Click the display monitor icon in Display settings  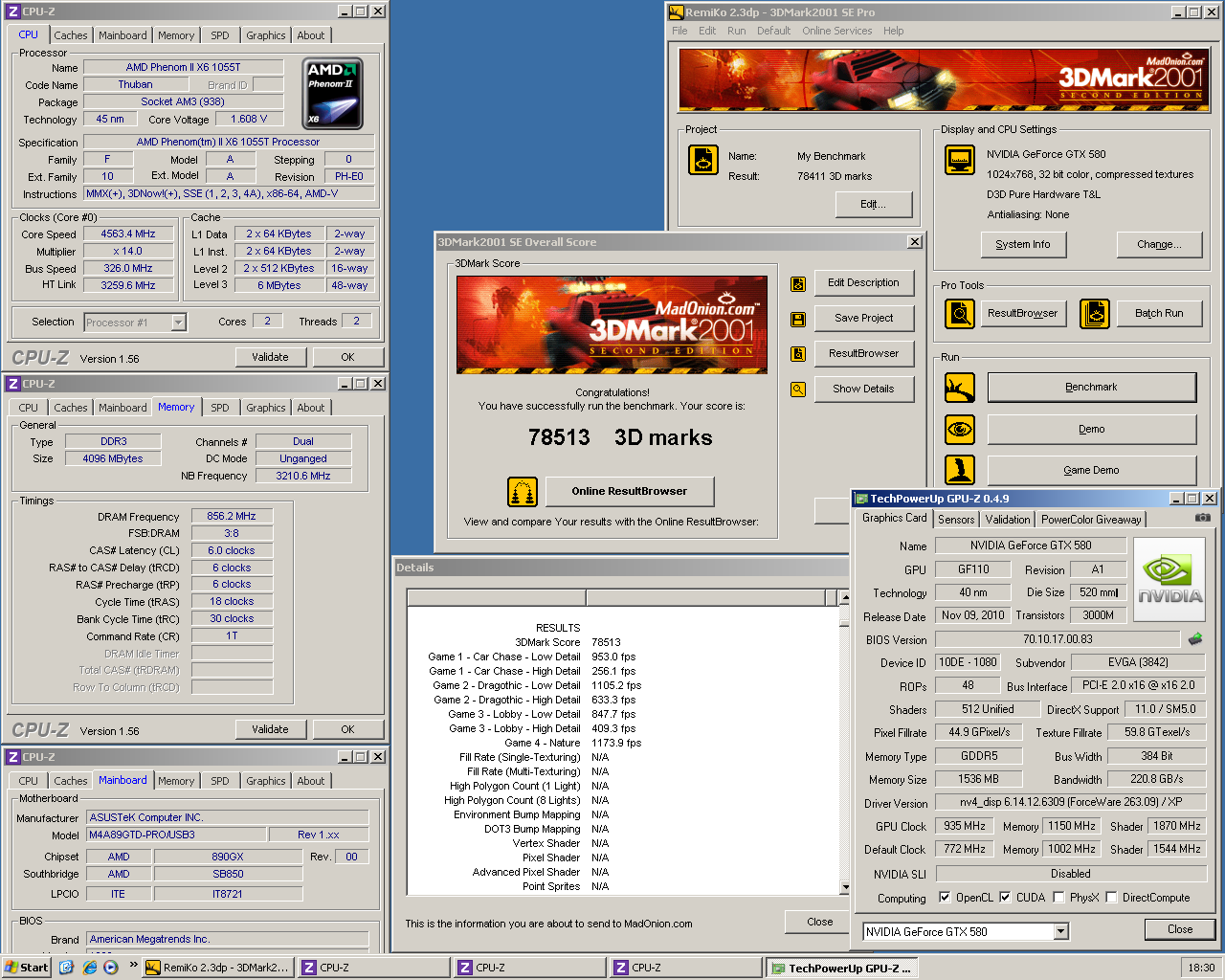(x=960, y=160)
